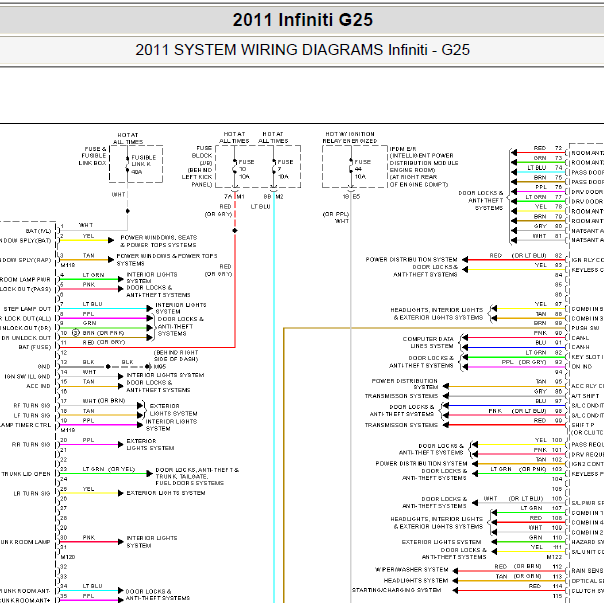Click 'INTERIOR LIGHTS SYSTEM' at the pin 30 PNK wire
604x603 pixels.
pos(152,541)
